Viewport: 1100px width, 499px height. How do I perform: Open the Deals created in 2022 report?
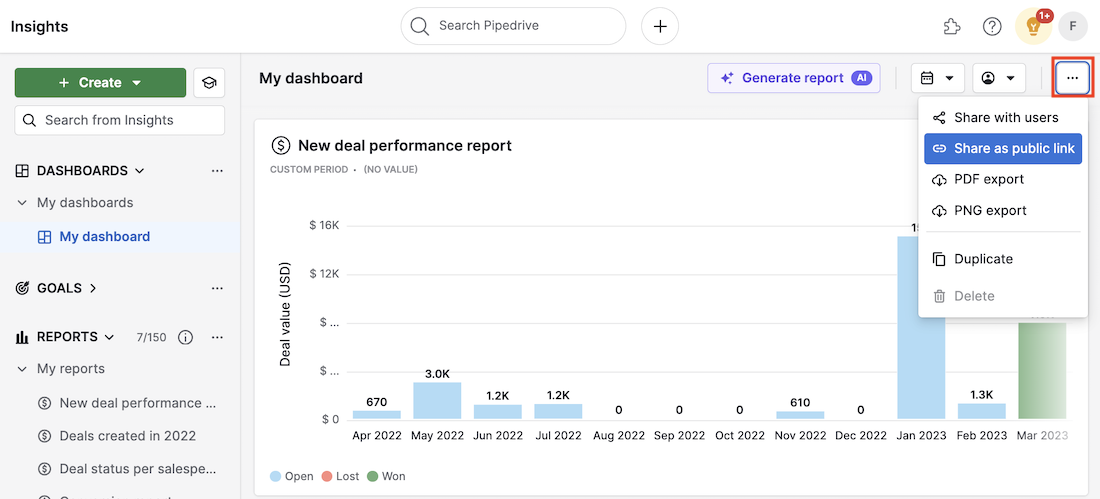pyautogui.click(x=128, y=436)
